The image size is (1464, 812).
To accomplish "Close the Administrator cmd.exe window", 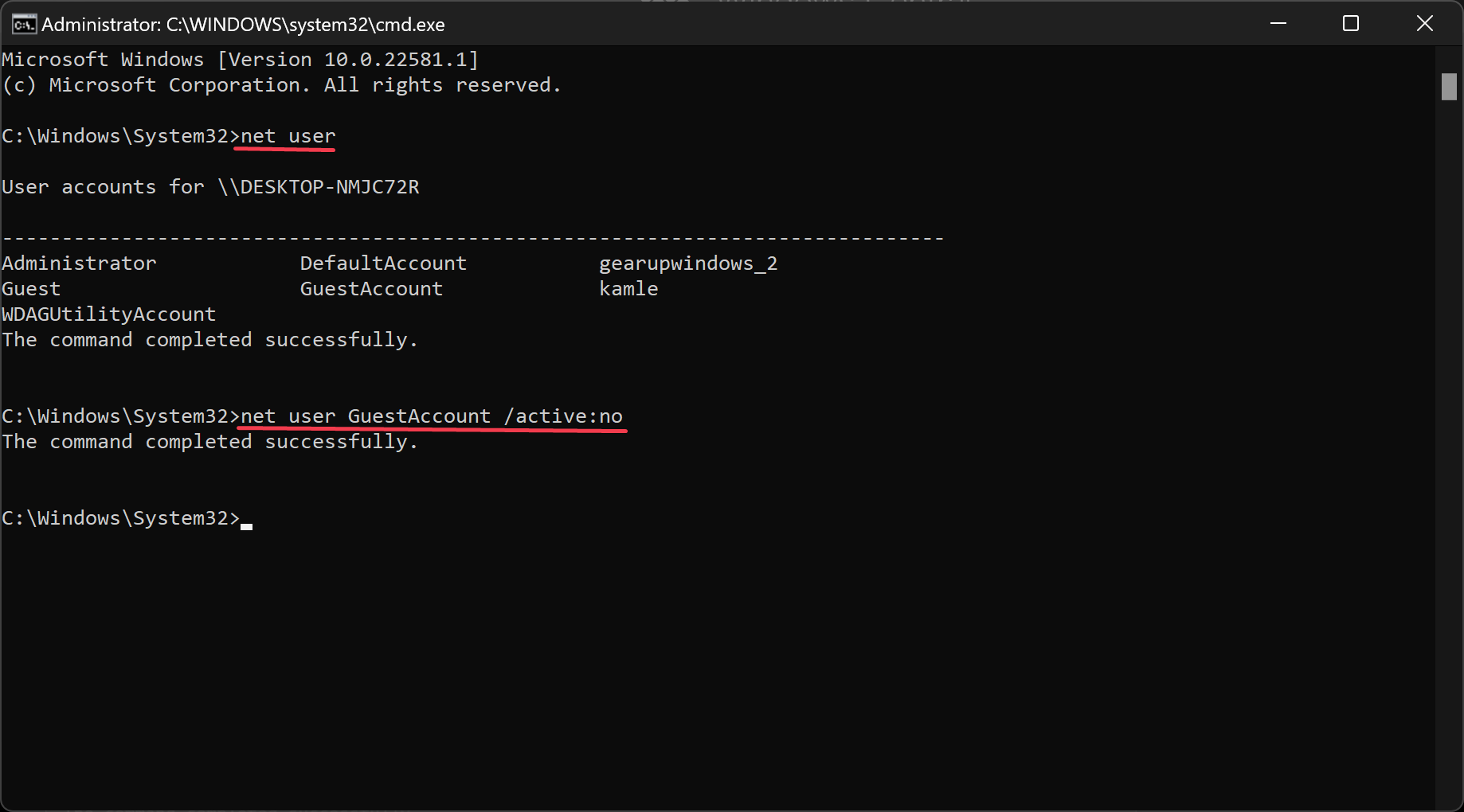I will coord(1425,24).
